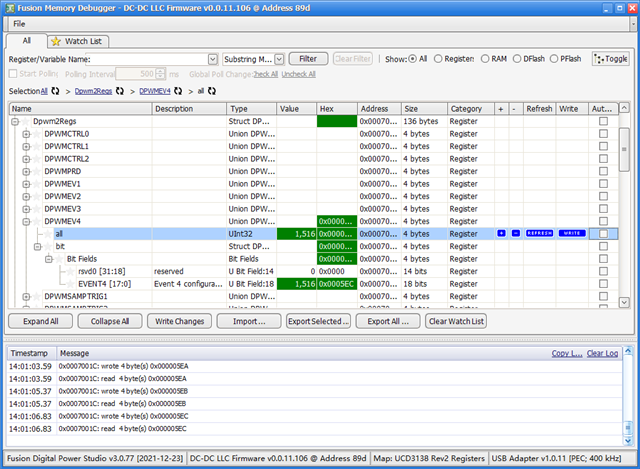Click the Filter button
This screenshot has height=469, width=640.
(308, 59)
